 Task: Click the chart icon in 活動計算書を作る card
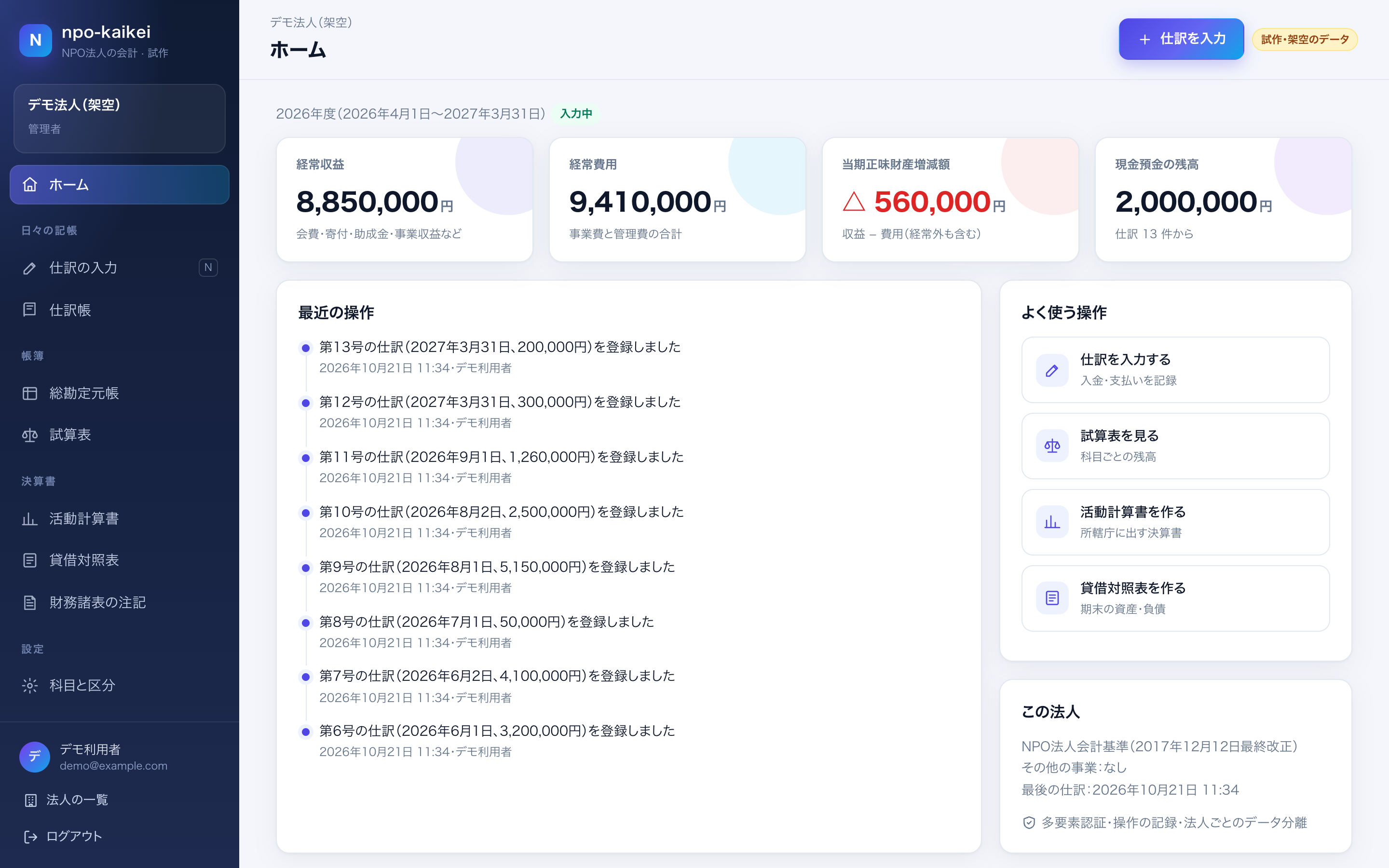point(1052,522)
